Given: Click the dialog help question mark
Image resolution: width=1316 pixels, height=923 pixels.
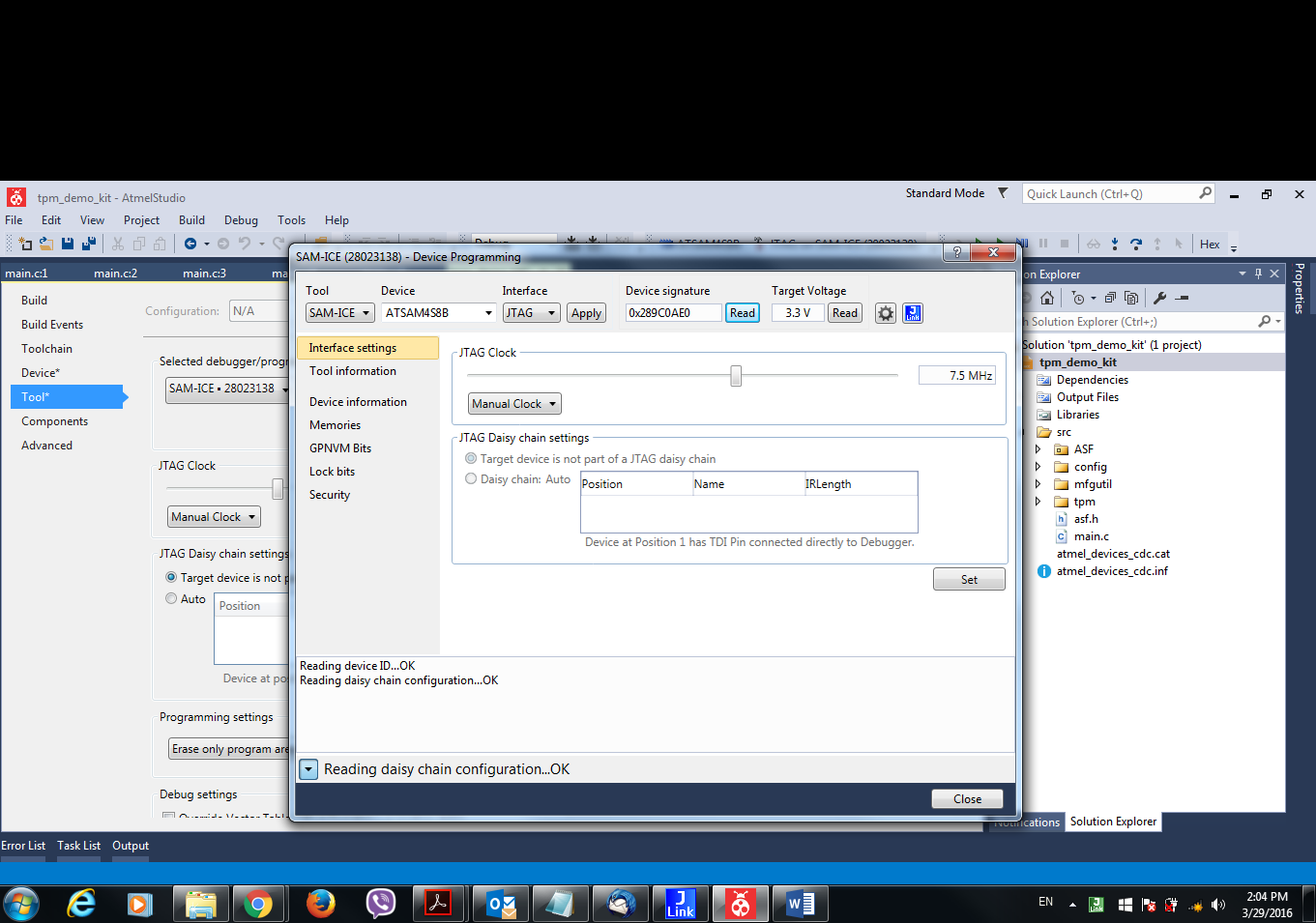Looking at the screenshot, I should 956,252.
